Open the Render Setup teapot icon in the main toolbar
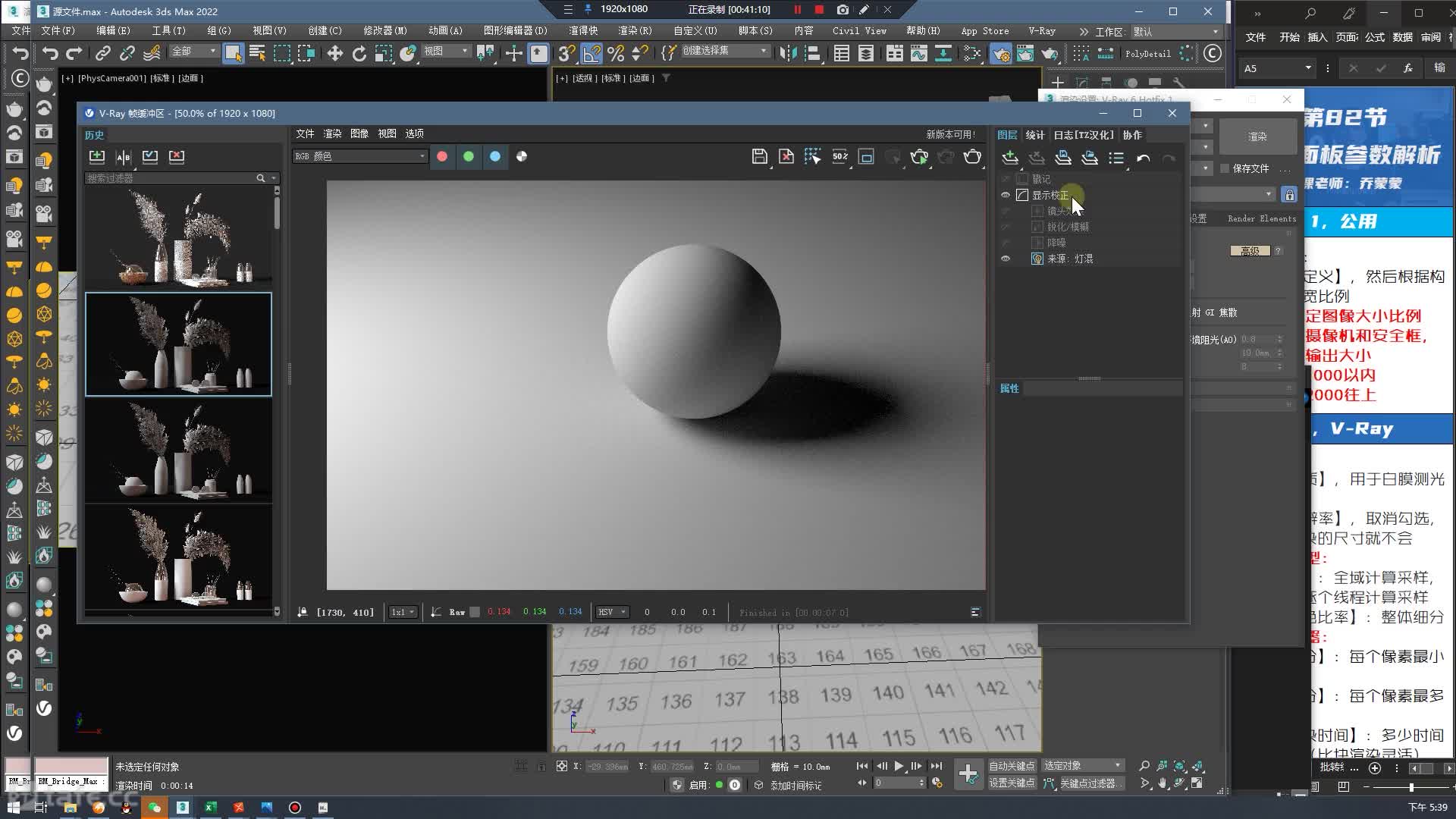The image size is (1456, 819). click(x=1001, y=54)
